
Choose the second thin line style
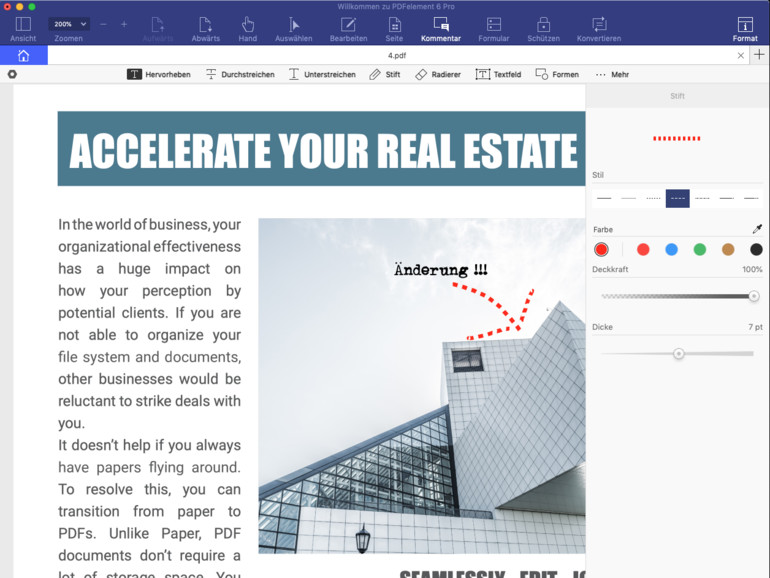(629, 198)
